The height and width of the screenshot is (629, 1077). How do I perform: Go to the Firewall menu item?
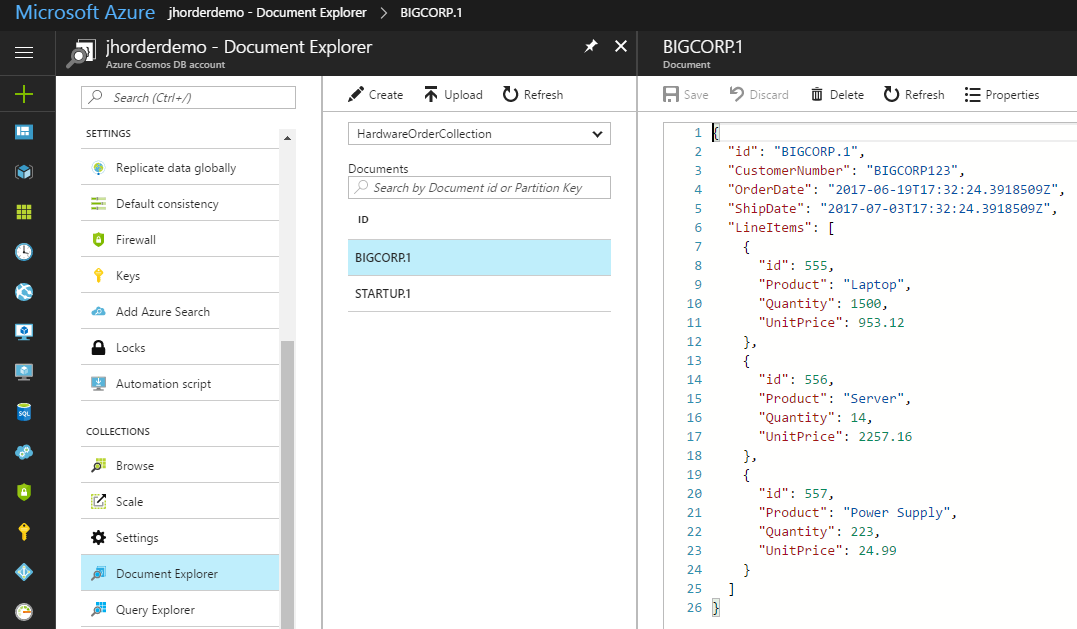(x=180, y=240)
